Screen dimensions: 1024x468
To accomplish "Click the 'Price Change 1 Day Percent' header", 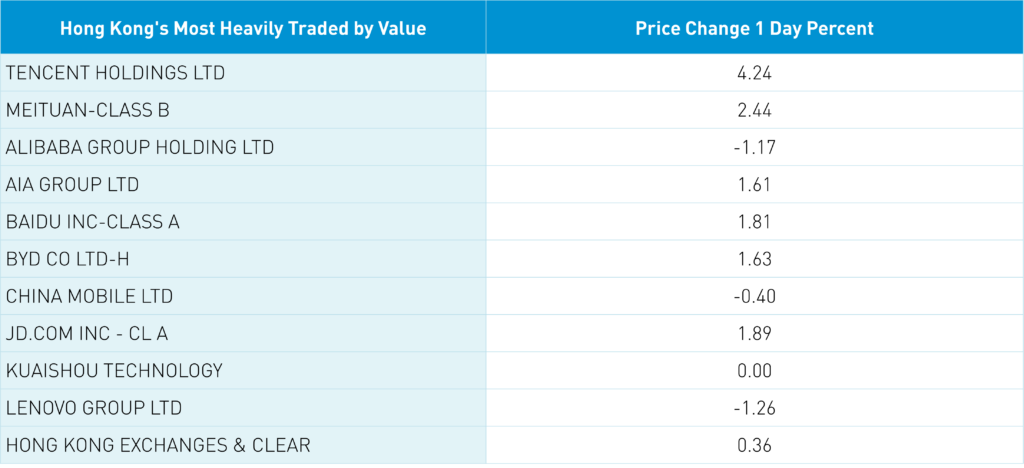I will (755, 28).
